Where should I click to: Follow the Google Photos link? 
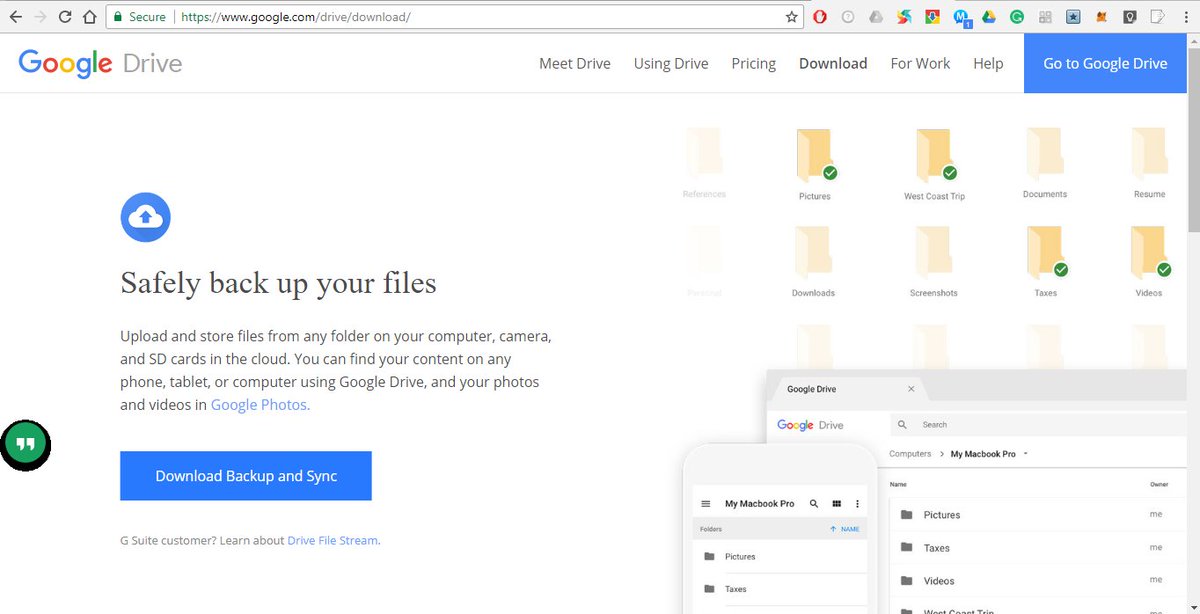click(260, 405)
